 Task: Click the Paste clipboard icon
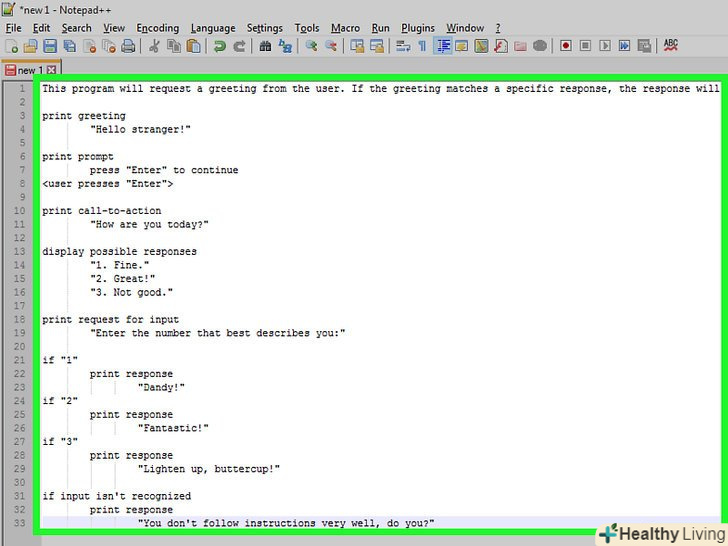tap(194, 46)
